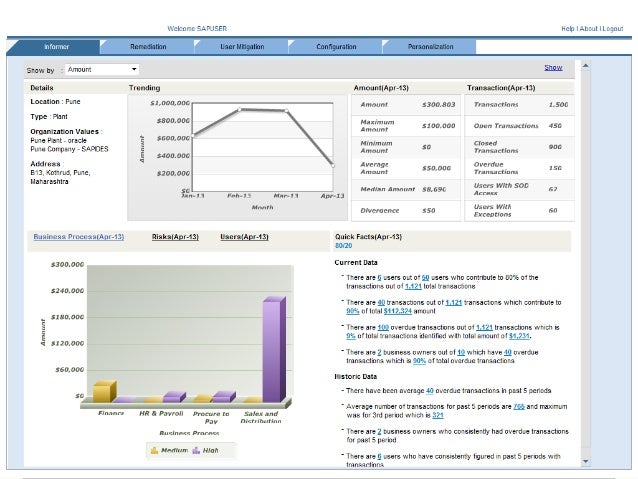Open the User Mitigation tab
The image size is (638, 479).
242,47
